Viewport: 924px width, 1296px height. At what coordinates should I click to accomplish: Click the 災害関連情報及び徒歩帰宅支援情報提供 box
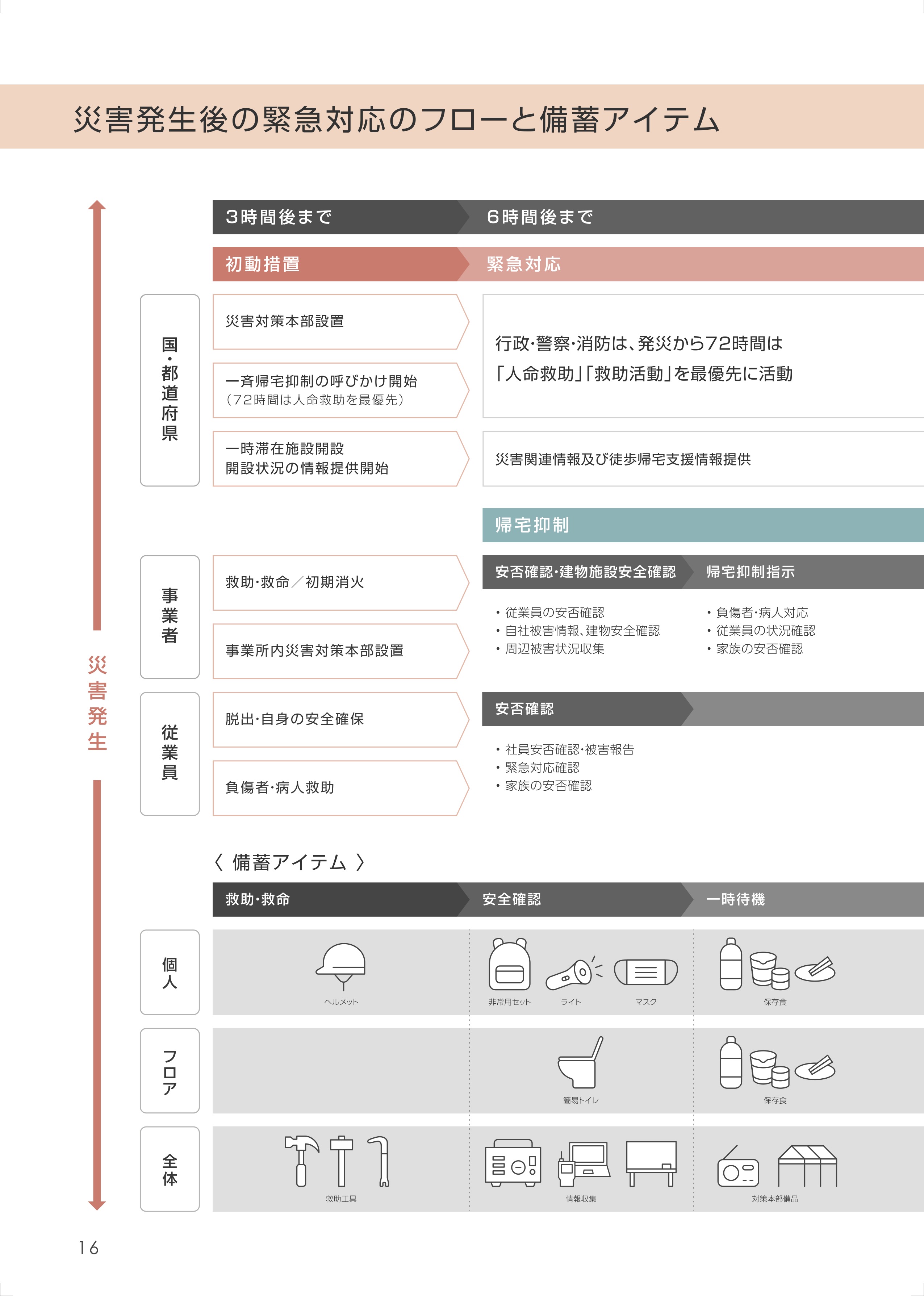tap(703, 459)
